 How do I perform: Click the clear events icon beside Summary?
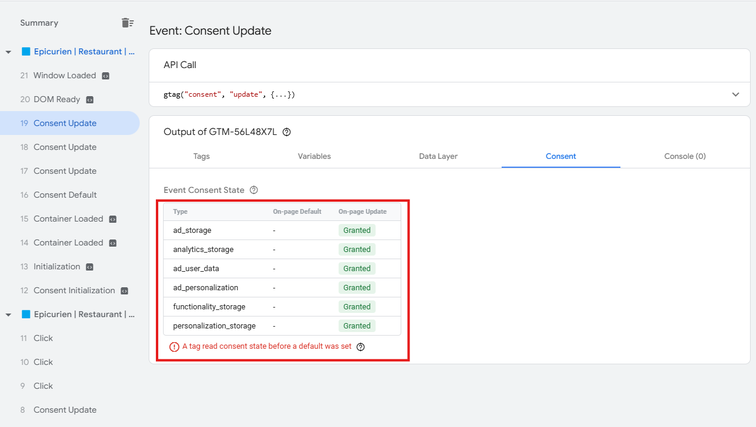(x=127, y=23)
